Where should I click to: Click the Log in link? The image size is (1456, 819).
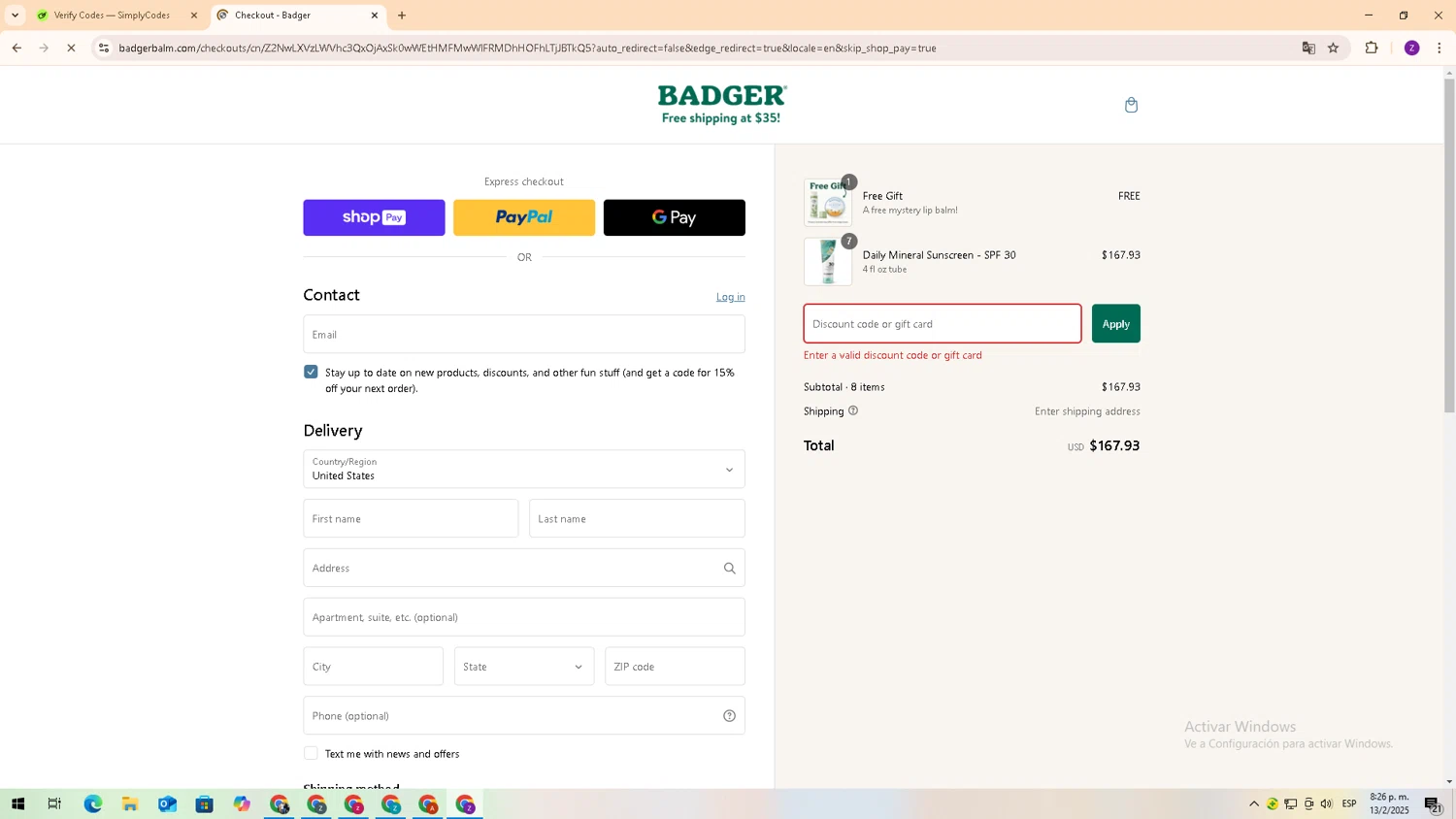coord(731,297)
